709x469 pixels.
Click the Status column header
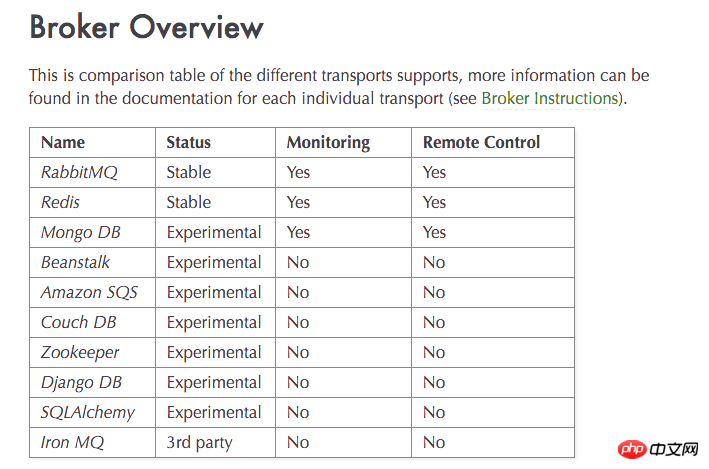click(188, 142)
